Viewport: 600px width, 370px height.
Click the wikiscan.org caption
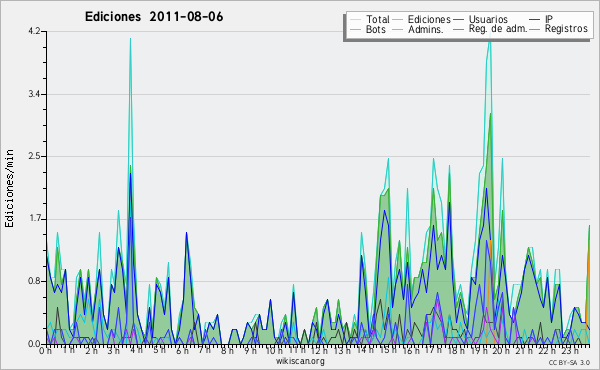tap(300, 361)
